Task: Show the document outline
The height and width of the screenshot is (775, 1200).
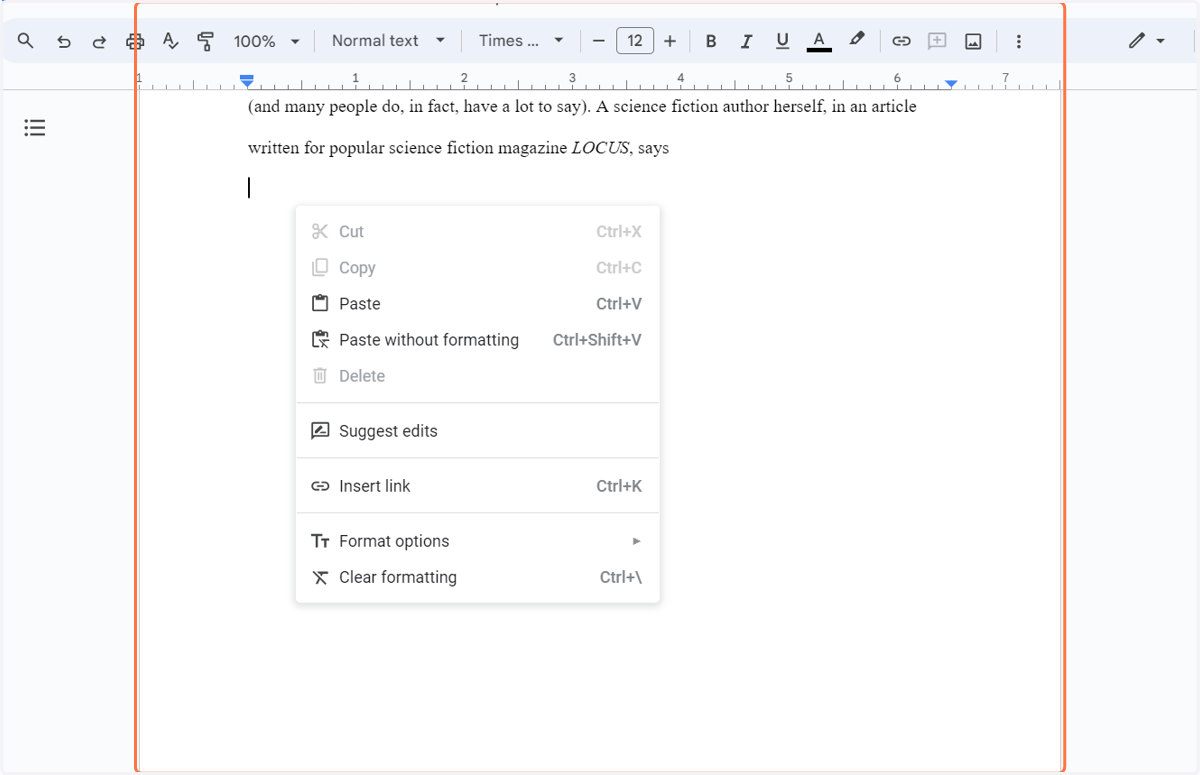Action: pyautogui.click(x=35, y=128)
